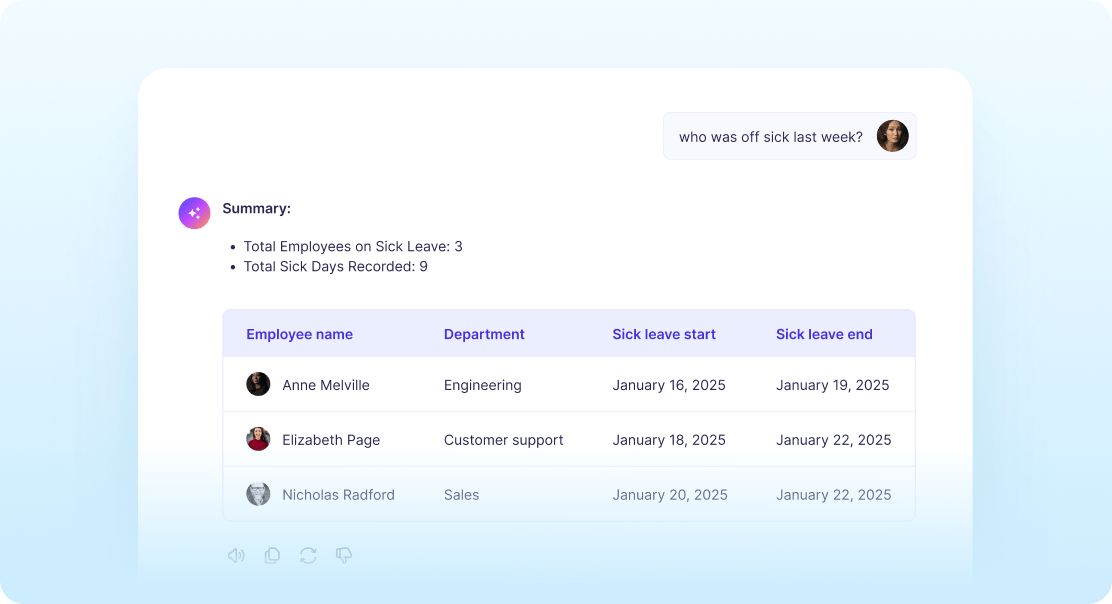Viewport: 1112px width, 604px height.
Task: Open the Elizabeth Page employee name
Action: click(331, 440)
